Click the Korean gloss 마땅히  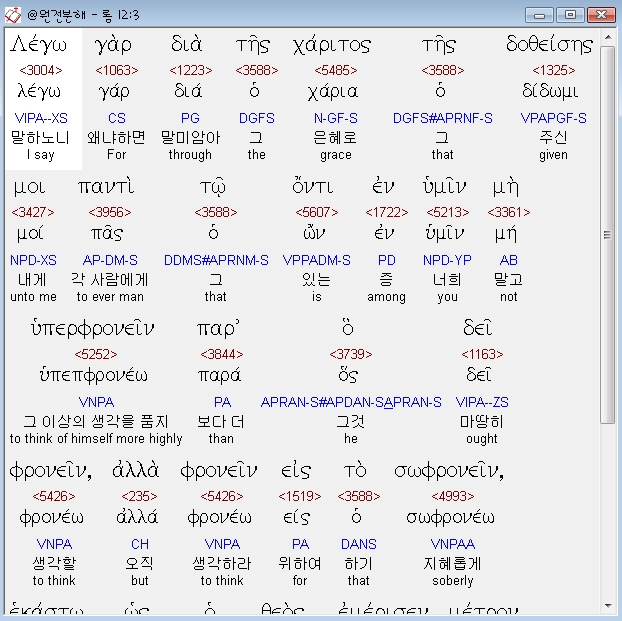pyautogui.click(x=482, y=422)
